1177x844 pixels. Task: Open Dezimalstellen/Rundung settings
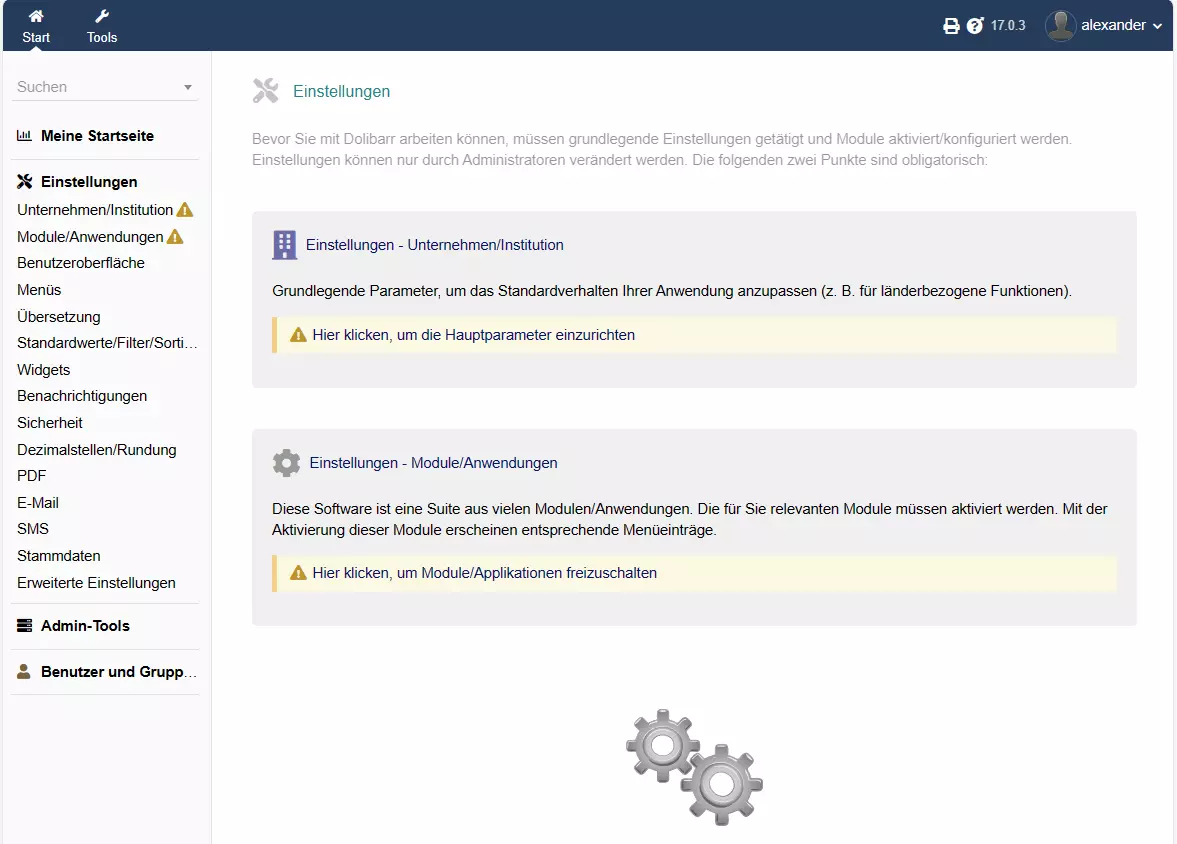(97, 450)
